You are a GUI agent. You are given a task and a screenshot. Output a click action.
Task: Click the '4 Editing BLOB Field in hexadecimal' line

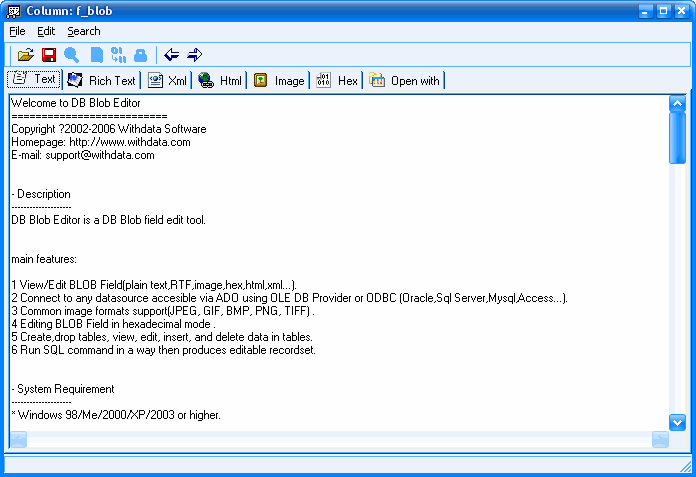(113, 324)
